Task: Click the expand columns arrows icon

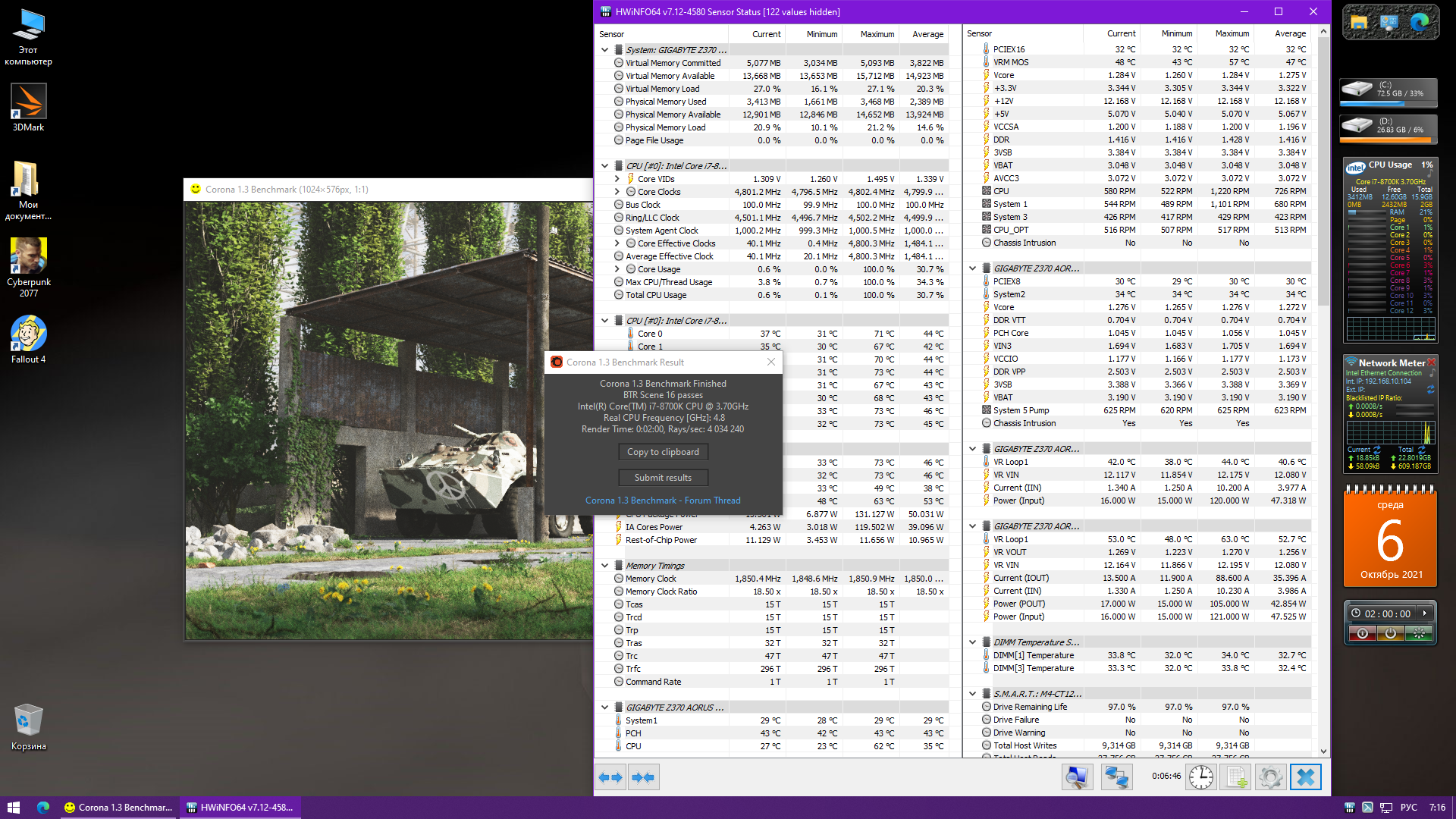Action: coord(610,777)
